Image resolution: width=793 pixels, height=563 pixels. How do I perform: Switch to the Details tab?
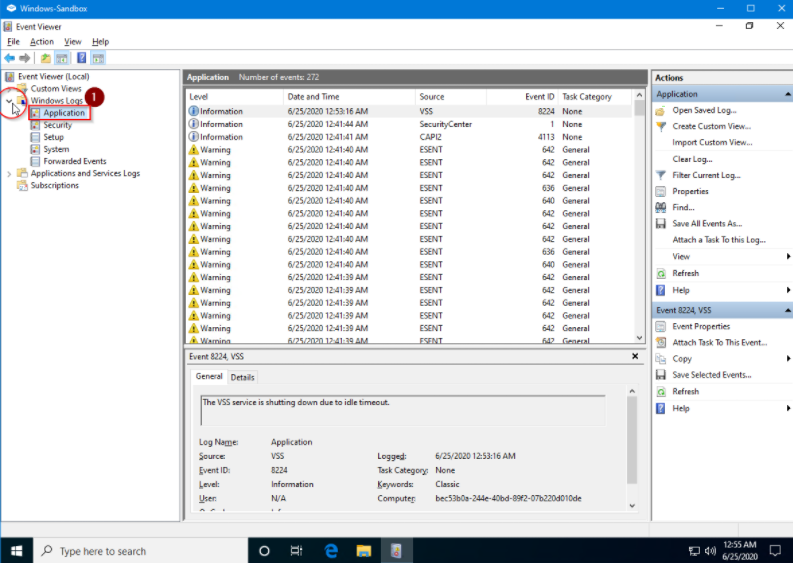[x=243, y=377]
